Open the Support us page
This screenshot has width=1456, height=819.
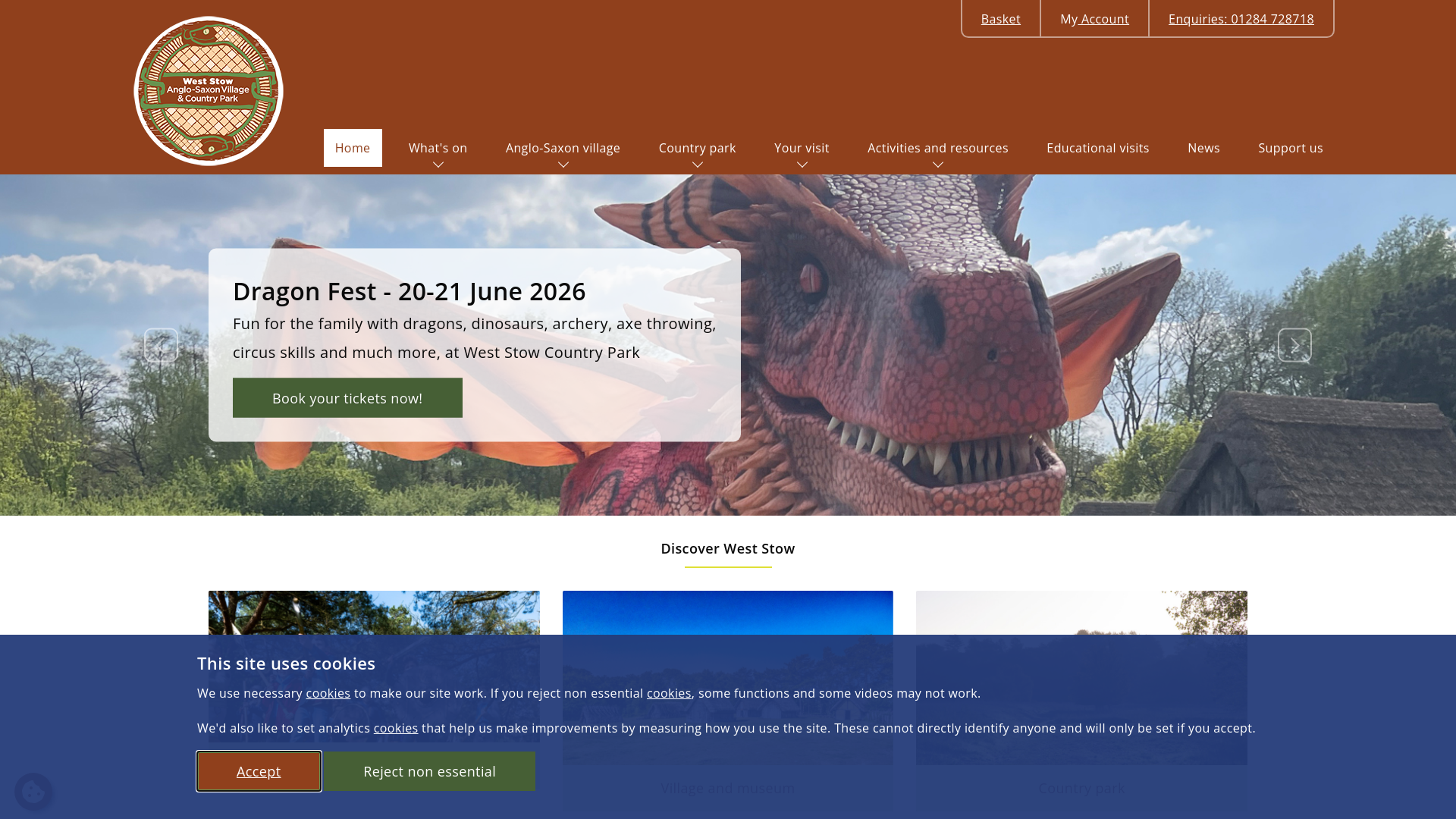coord(1290,148)
